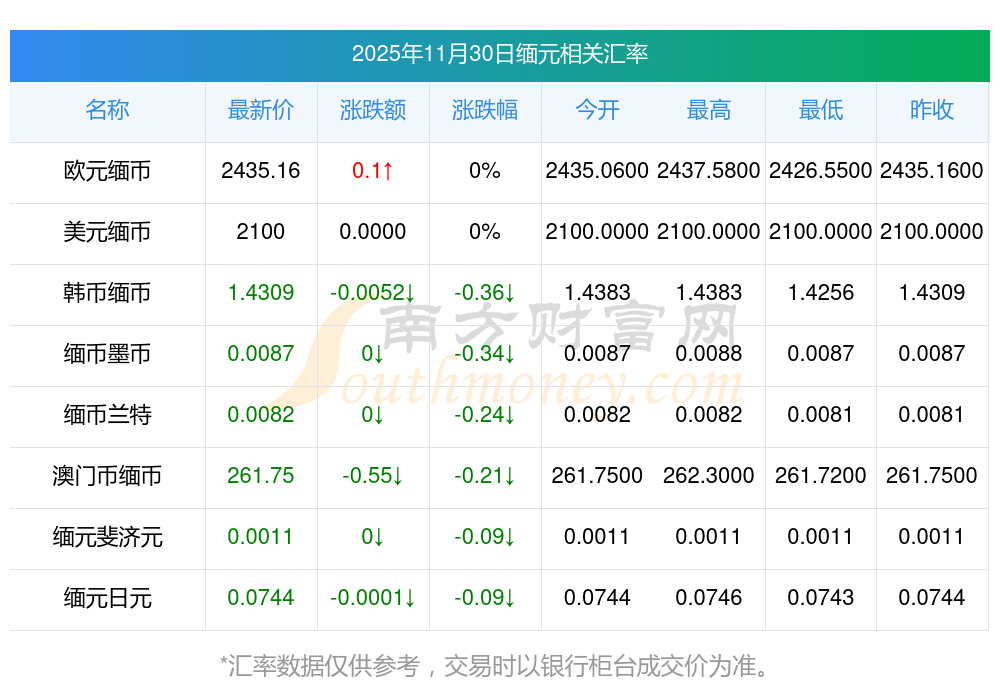Select the 昨收 column header
The image size is (1000, 697).
tap(931, 110)
